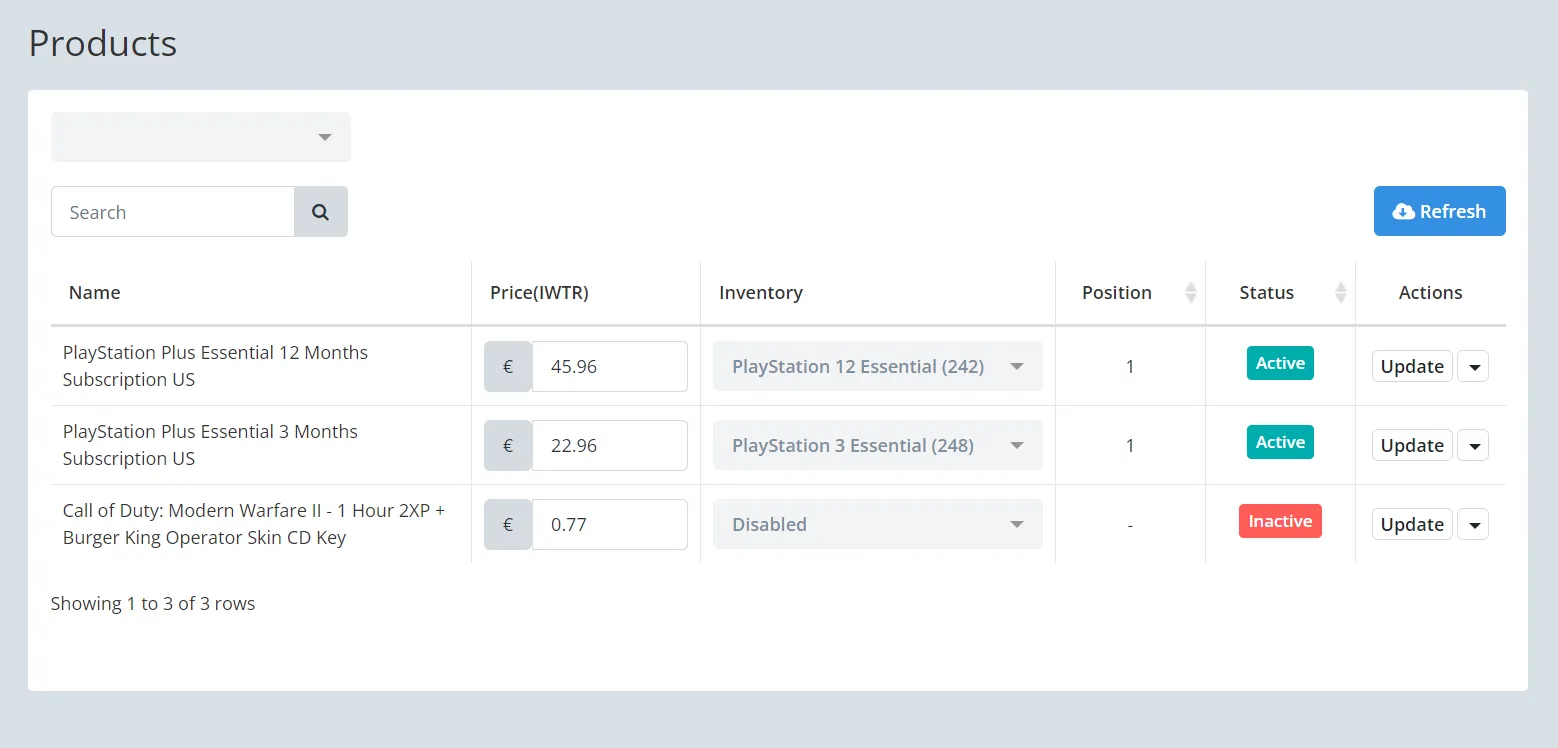Click the Price(IWTR) column header
This screenshot has width=1558, height=748.
click(x=539, y=293)
